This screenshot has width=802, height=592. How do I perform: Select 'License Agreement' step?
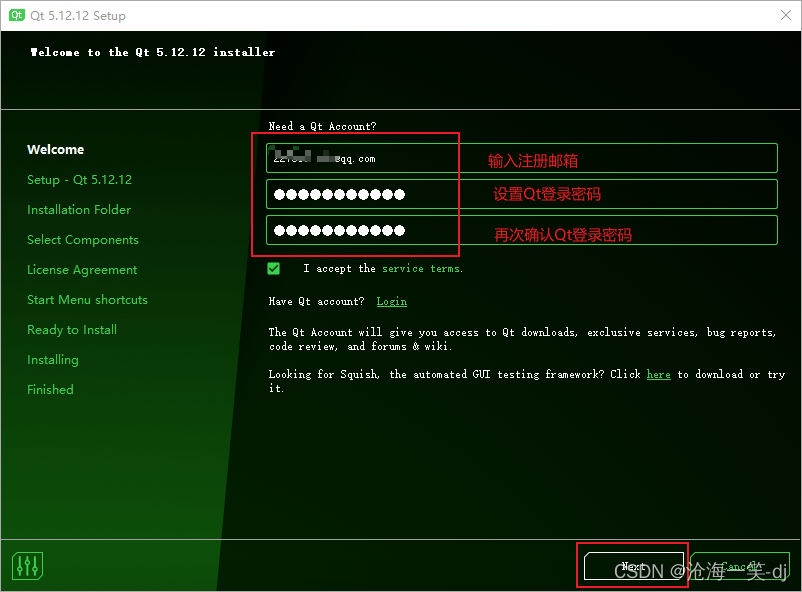(80, 269)
